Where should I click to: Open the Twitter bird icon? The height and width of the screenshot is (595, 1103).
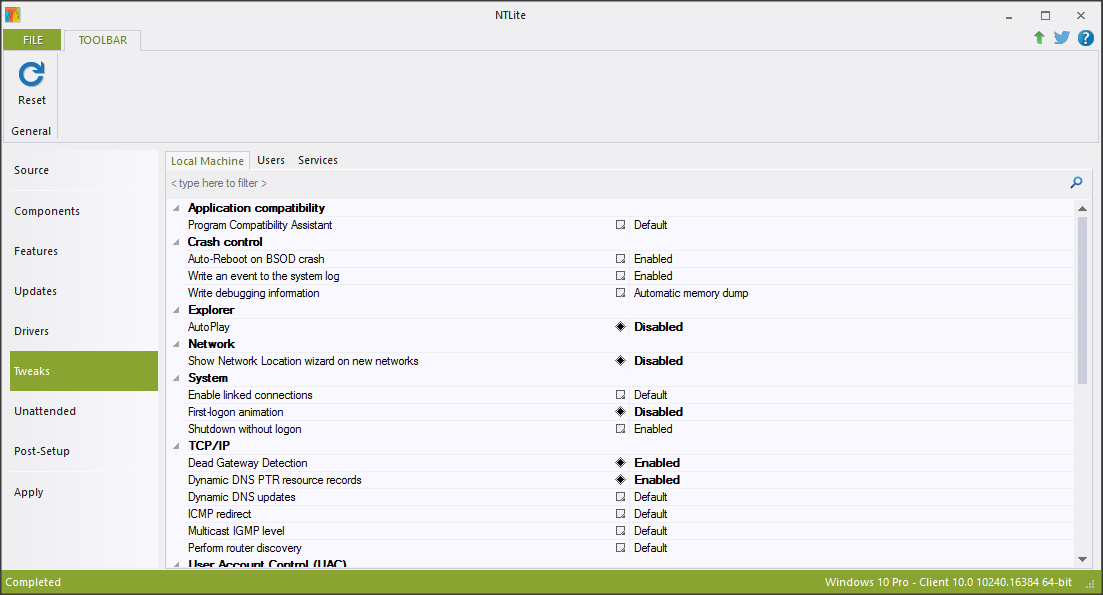tap(1062, 38)
